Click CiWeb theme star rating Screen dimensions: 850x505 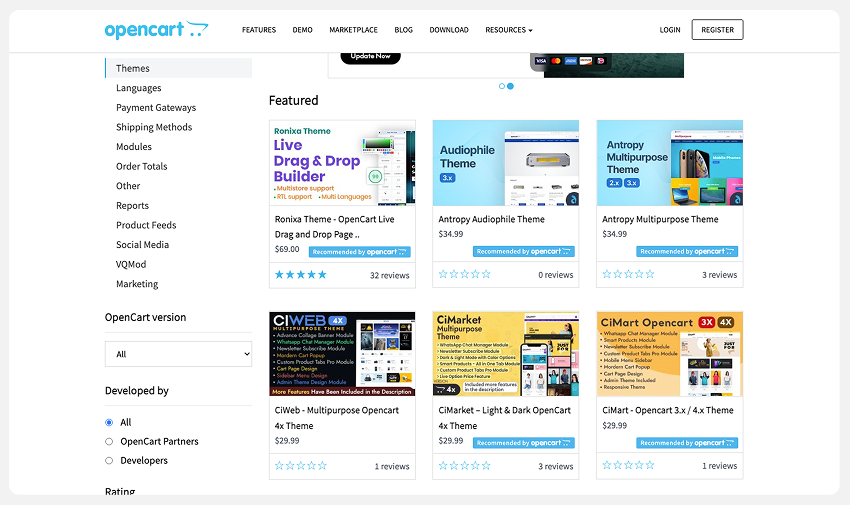point(301,465)
